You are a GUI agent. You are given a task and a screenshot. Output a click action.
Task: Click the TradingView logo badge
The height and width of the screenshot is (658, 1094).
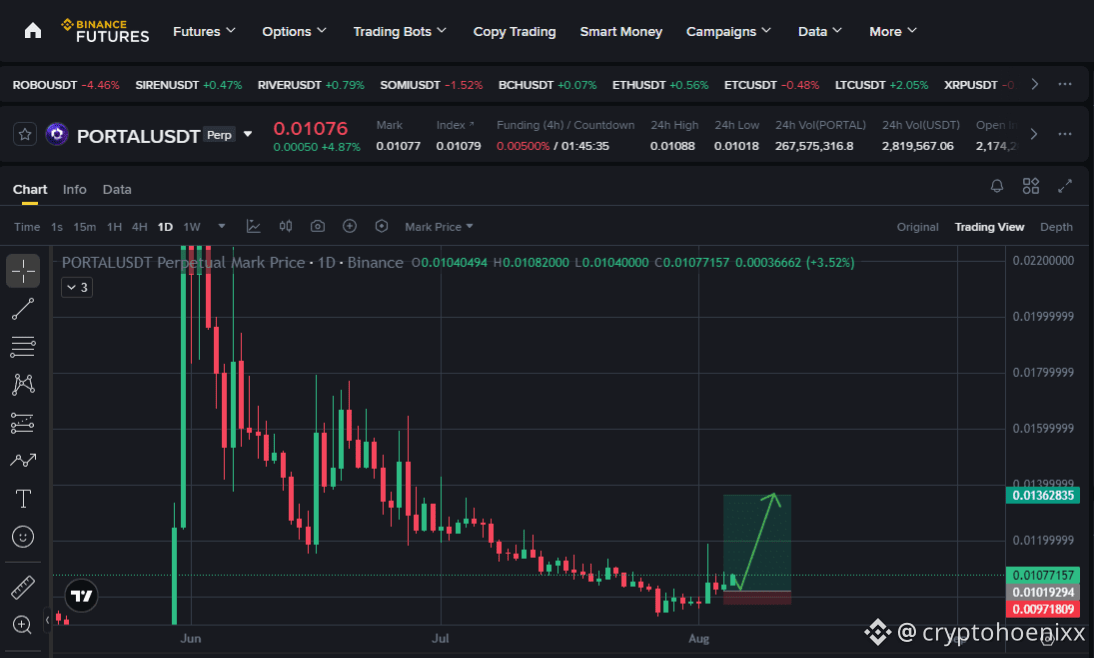82,596
